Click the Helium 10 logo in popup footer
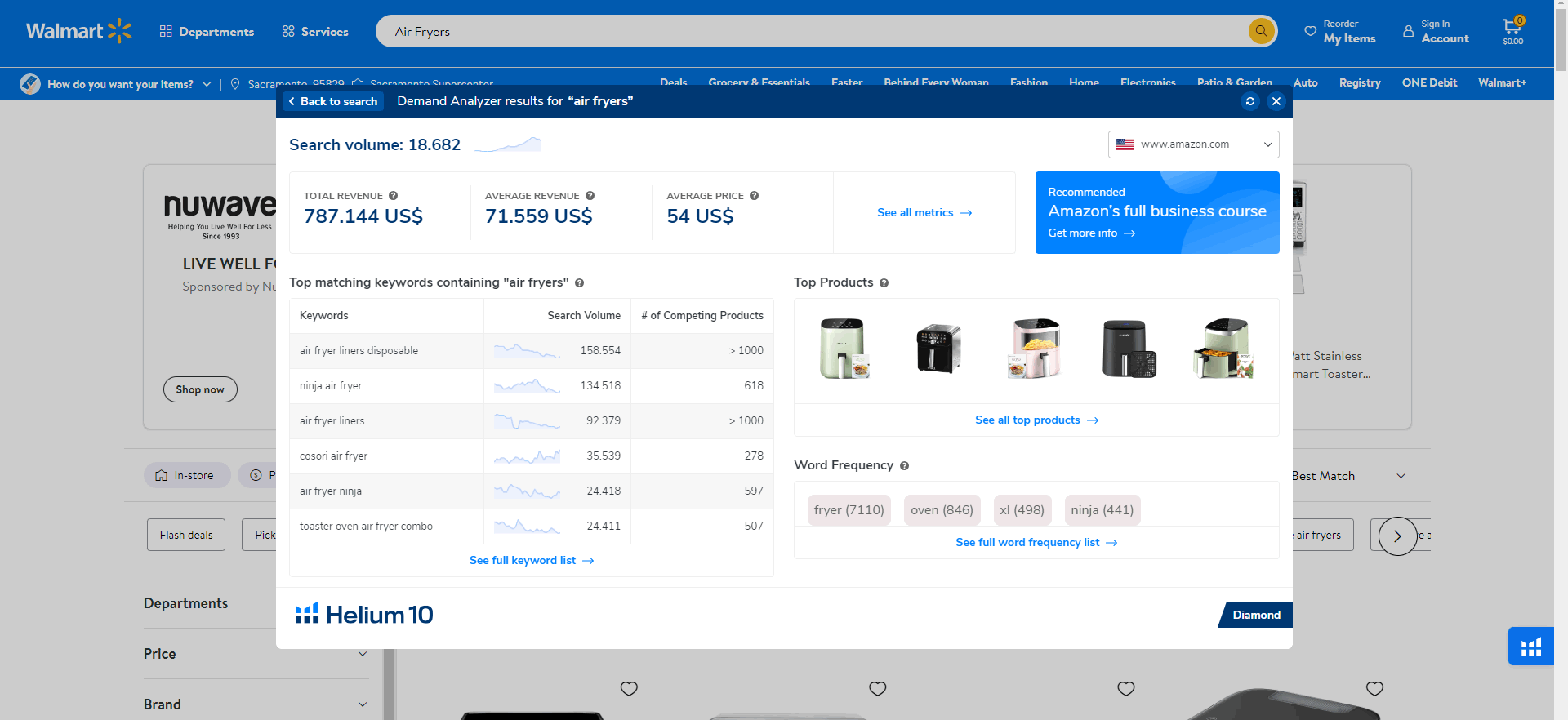1568x720 pixels. click(x=363, y=614)
